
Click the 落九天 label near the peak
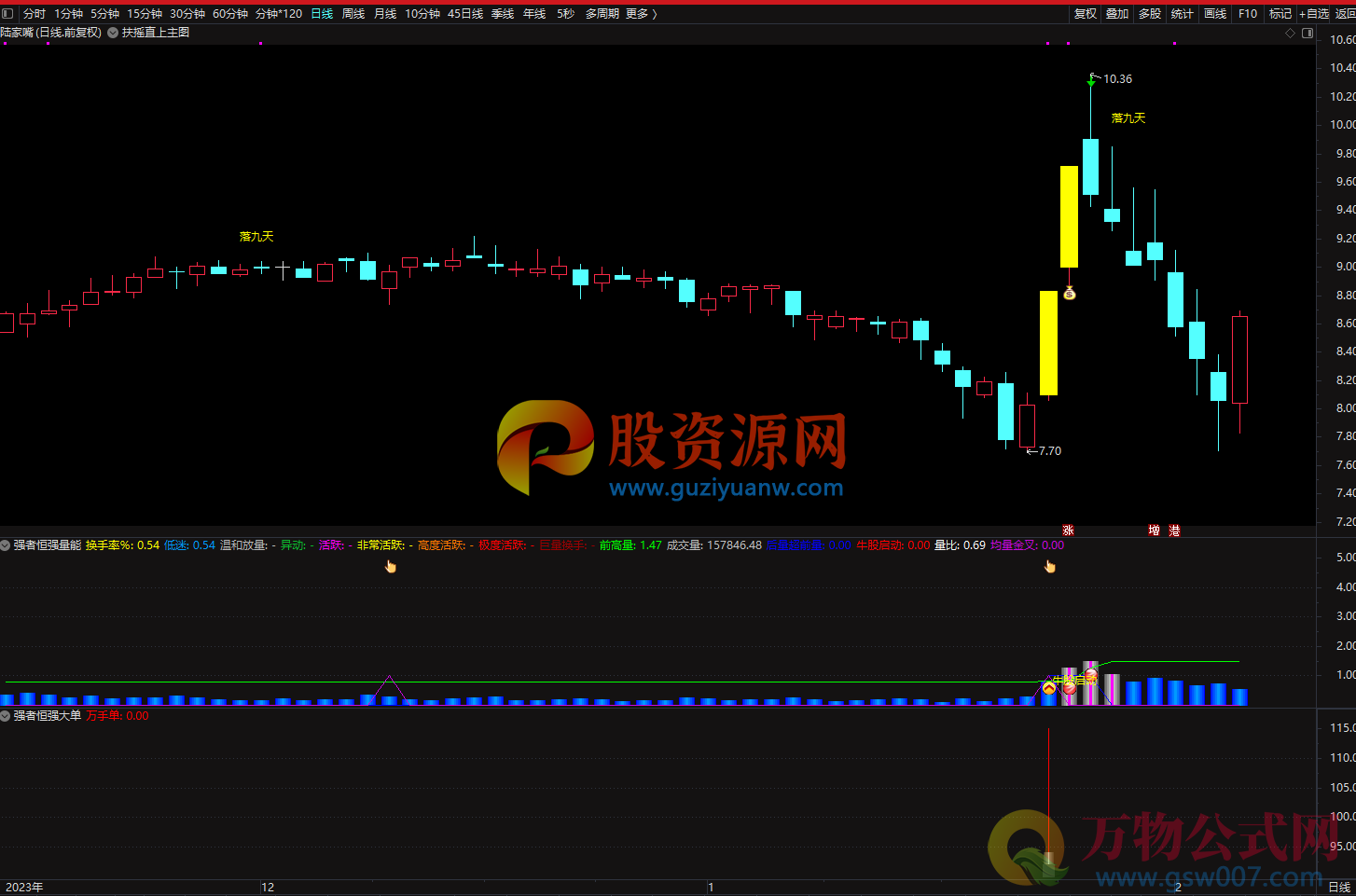pyautogui.click(x=1128, y=118)
